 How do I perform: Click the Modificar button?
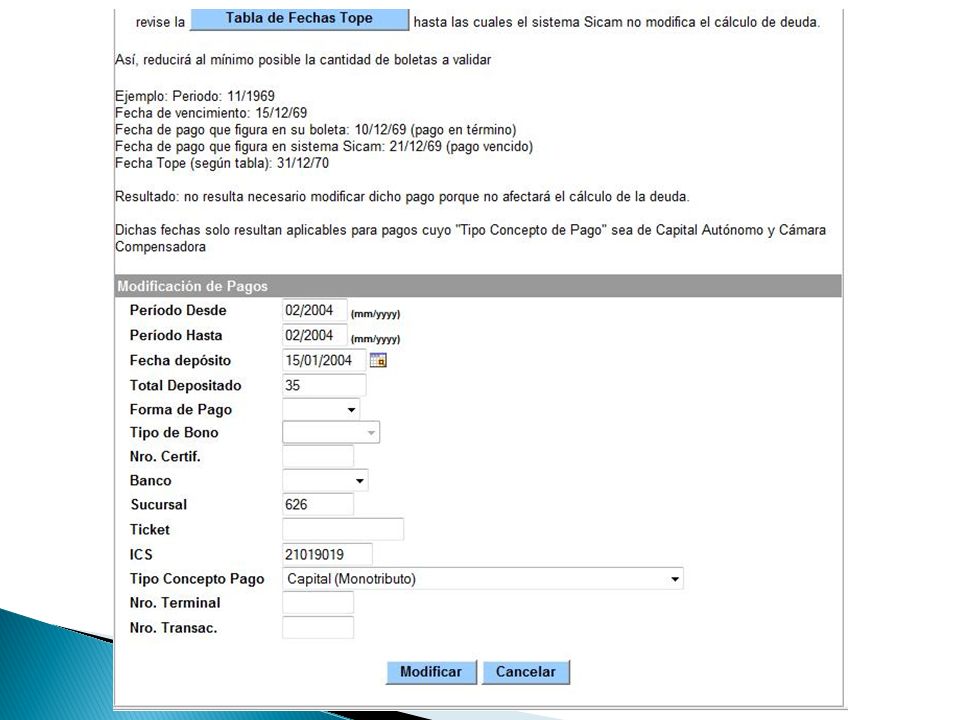click(x=431, y=672)
